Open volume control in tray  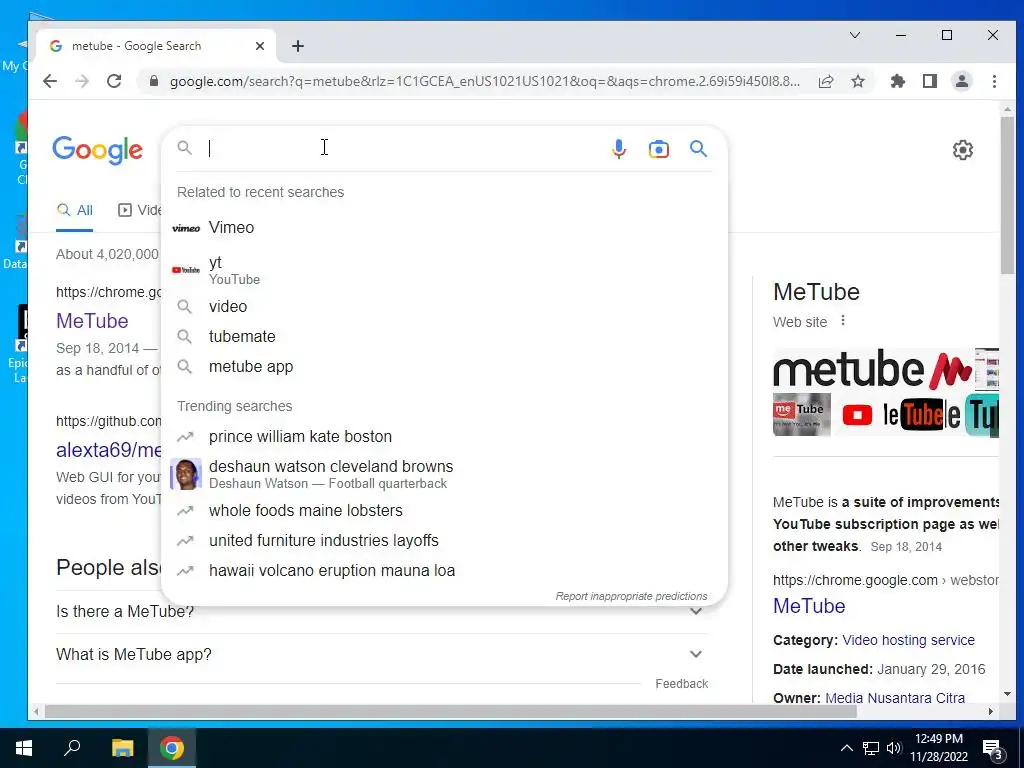point(894,748)
